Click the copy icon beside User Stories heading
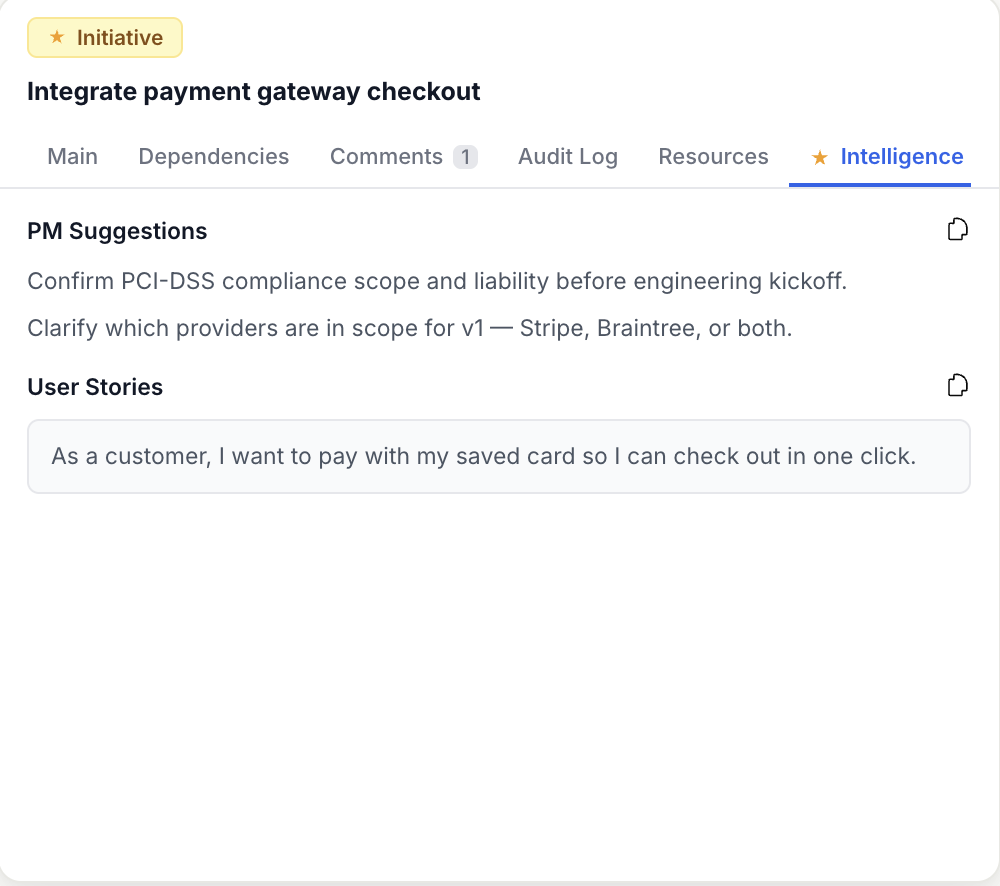1000x886 pixels. (957, 385)
